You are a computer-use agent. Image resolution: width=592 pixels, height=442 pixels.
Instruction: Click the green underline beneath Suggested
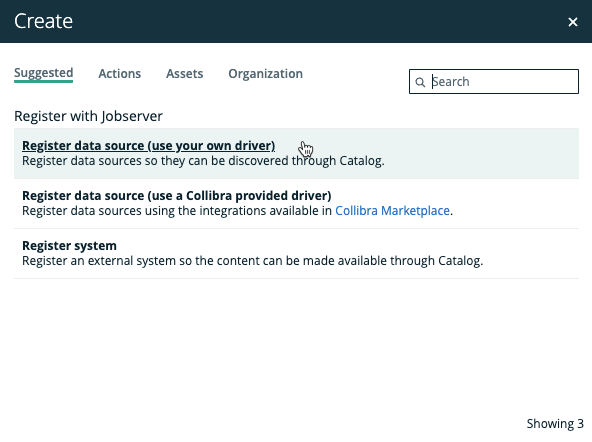(43, 81)
